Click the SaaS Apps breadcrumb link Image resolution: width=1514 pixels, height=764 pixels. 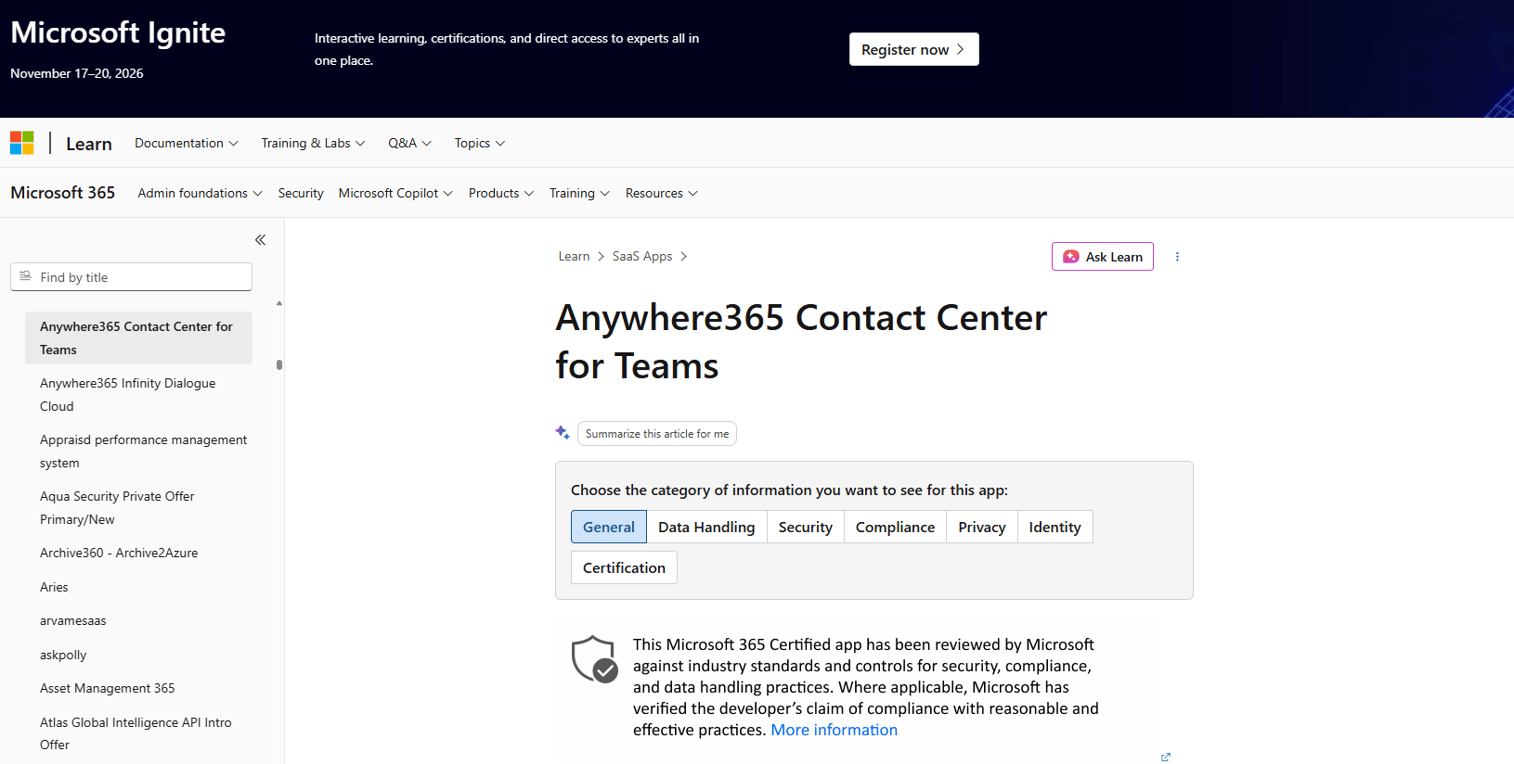click(643, 256)
